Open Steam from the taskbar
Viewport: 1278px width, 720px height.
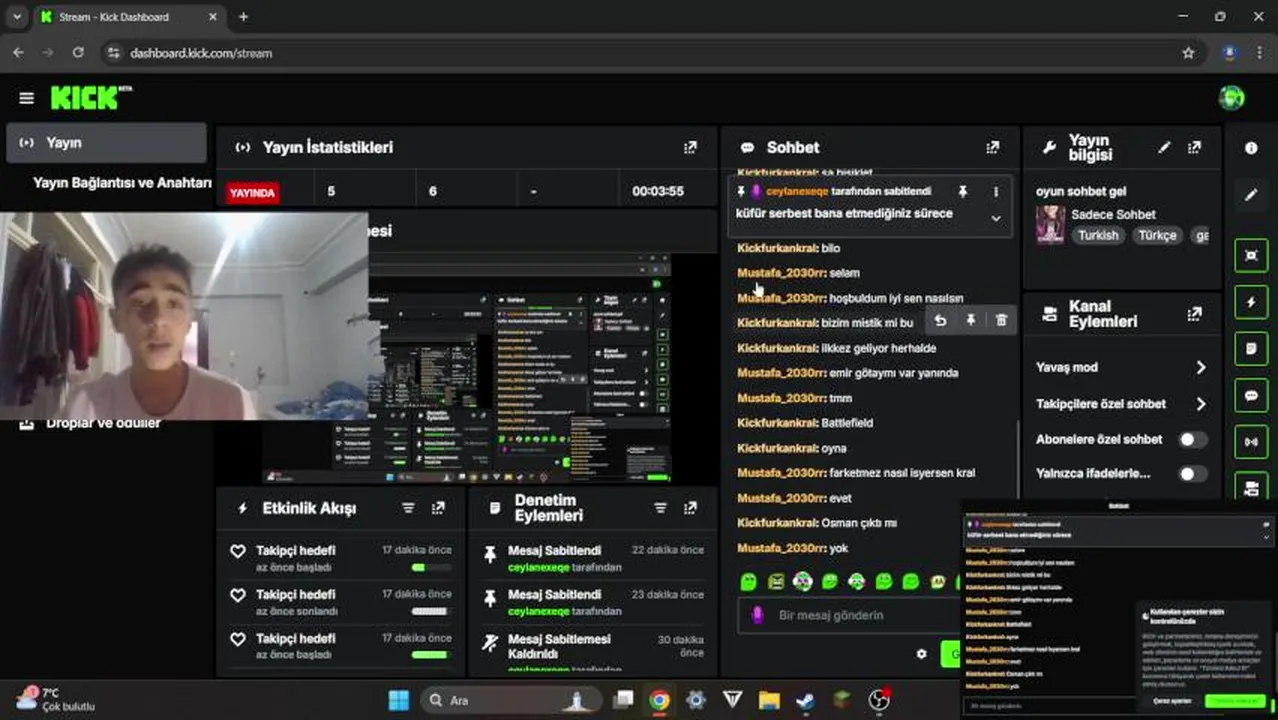(805, 700)
